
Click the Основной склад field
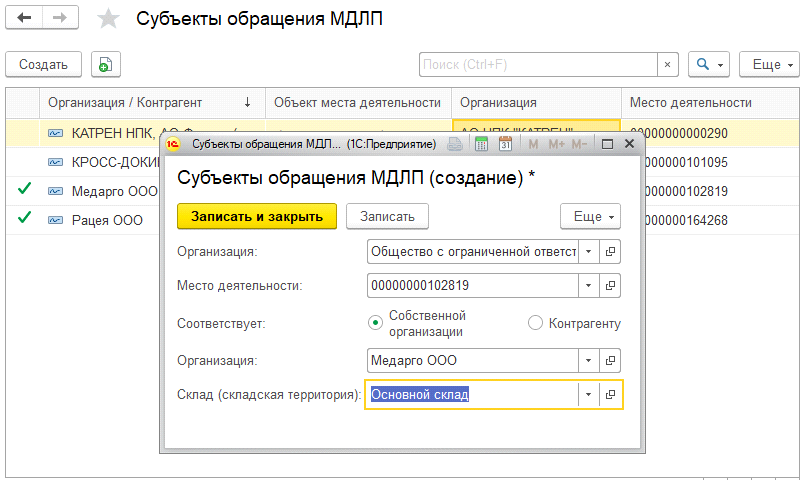(x=473, y=395)
